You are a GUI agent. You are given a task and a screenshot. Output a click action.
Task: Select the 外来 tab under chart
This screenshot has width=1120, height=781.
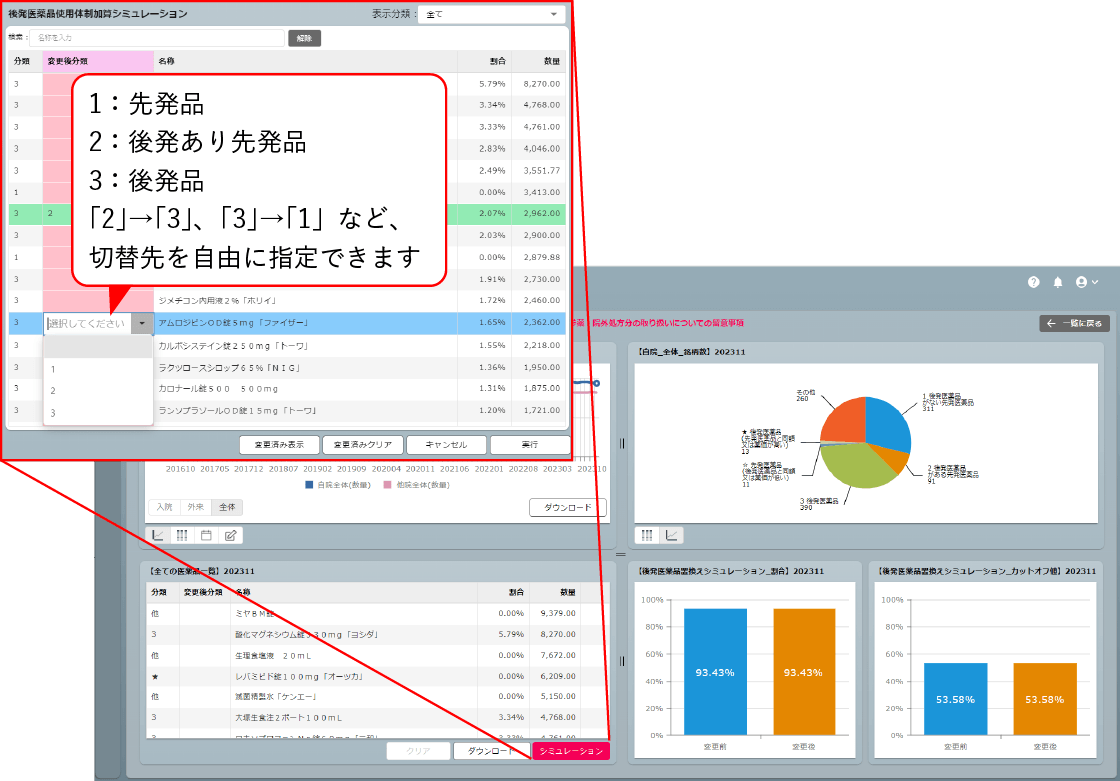click(x=196, y=507)
